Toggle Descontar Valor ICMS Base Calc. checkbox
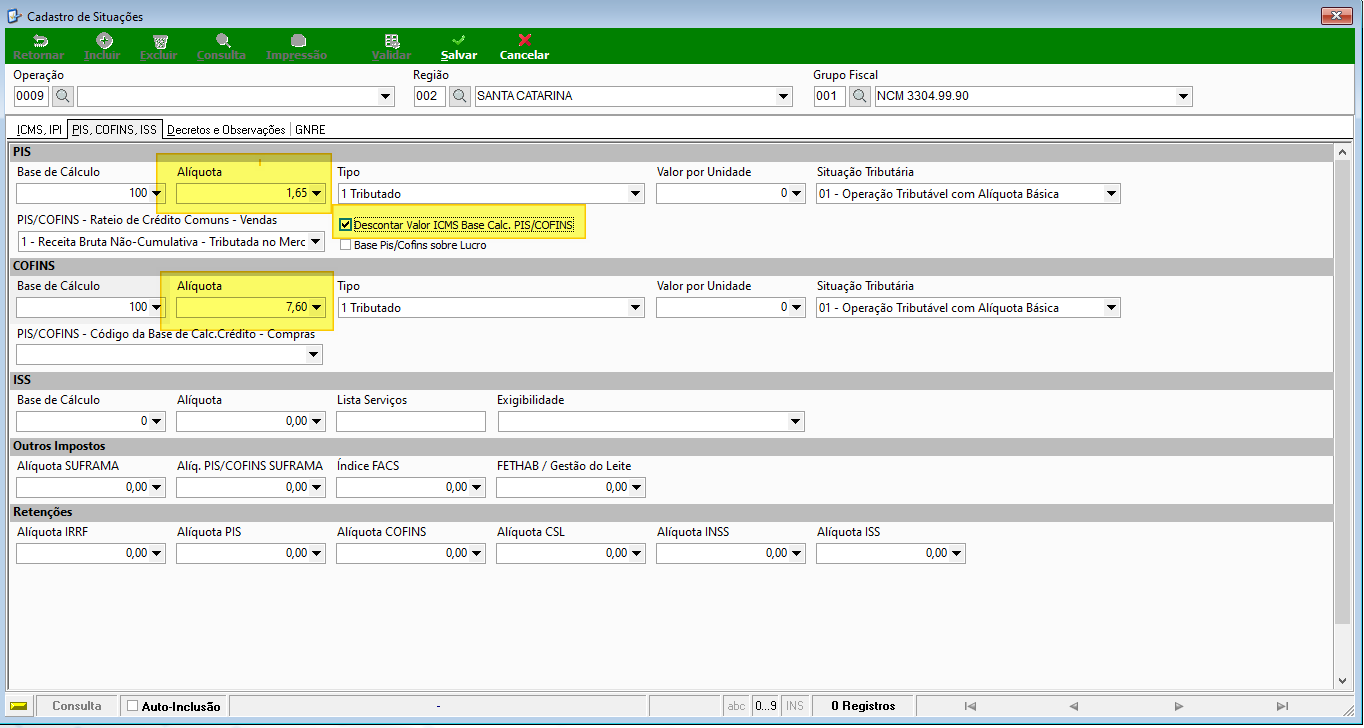Image resolution: width=1364 pixels, height=728 pixels. [x=346, y=225]
